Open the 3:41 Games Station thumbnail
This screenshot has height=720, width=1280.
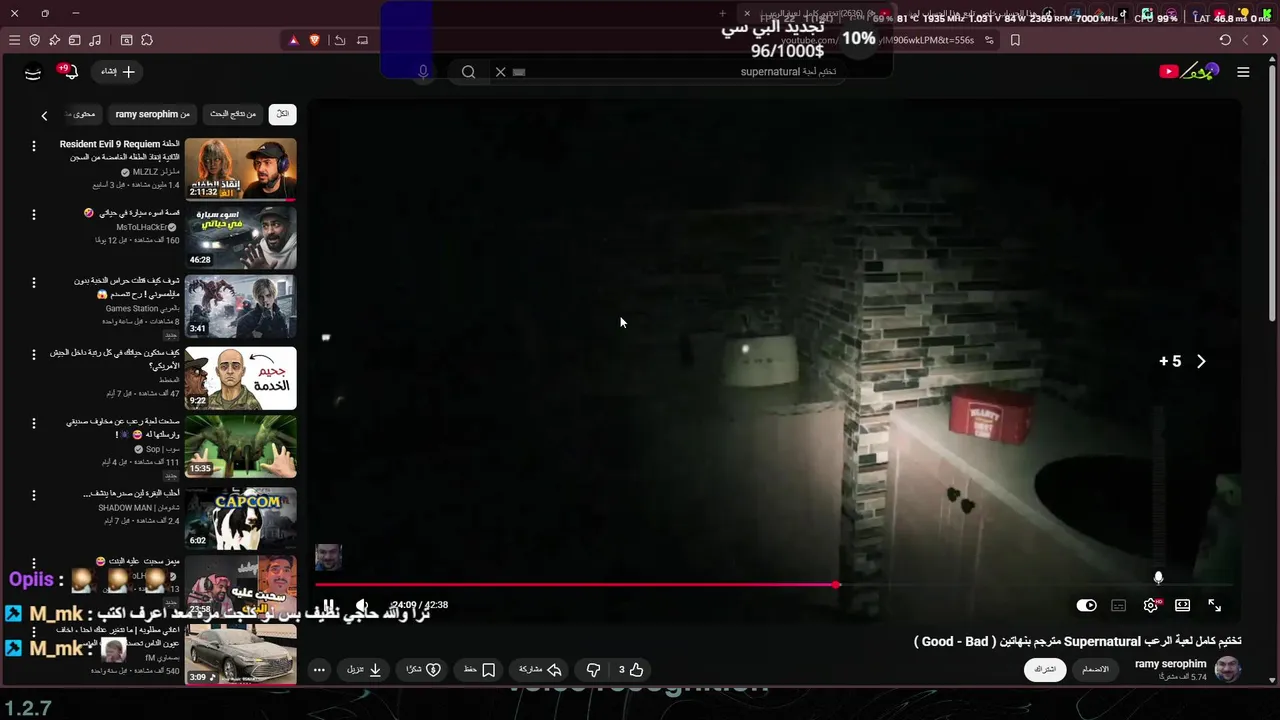[241, 307]
